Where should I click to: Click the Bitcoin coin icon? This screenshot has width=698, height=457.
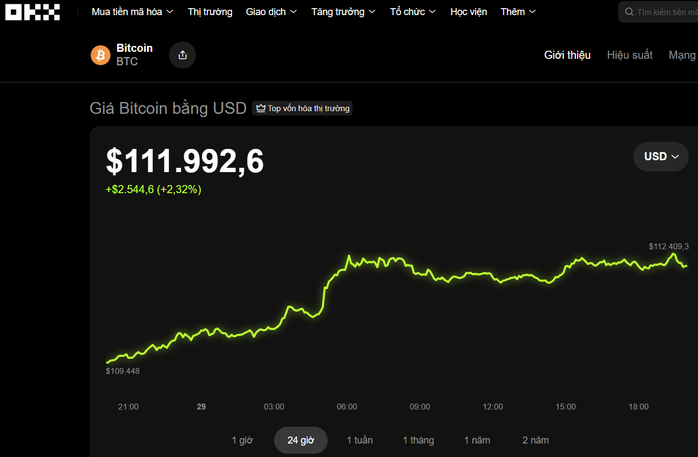point(100,55)
